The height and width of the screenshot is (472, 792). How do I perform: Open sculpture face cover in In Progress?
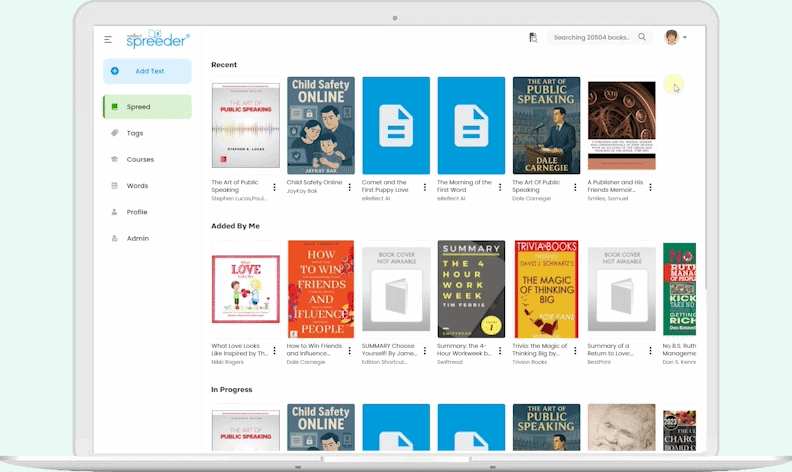(622, 427)
